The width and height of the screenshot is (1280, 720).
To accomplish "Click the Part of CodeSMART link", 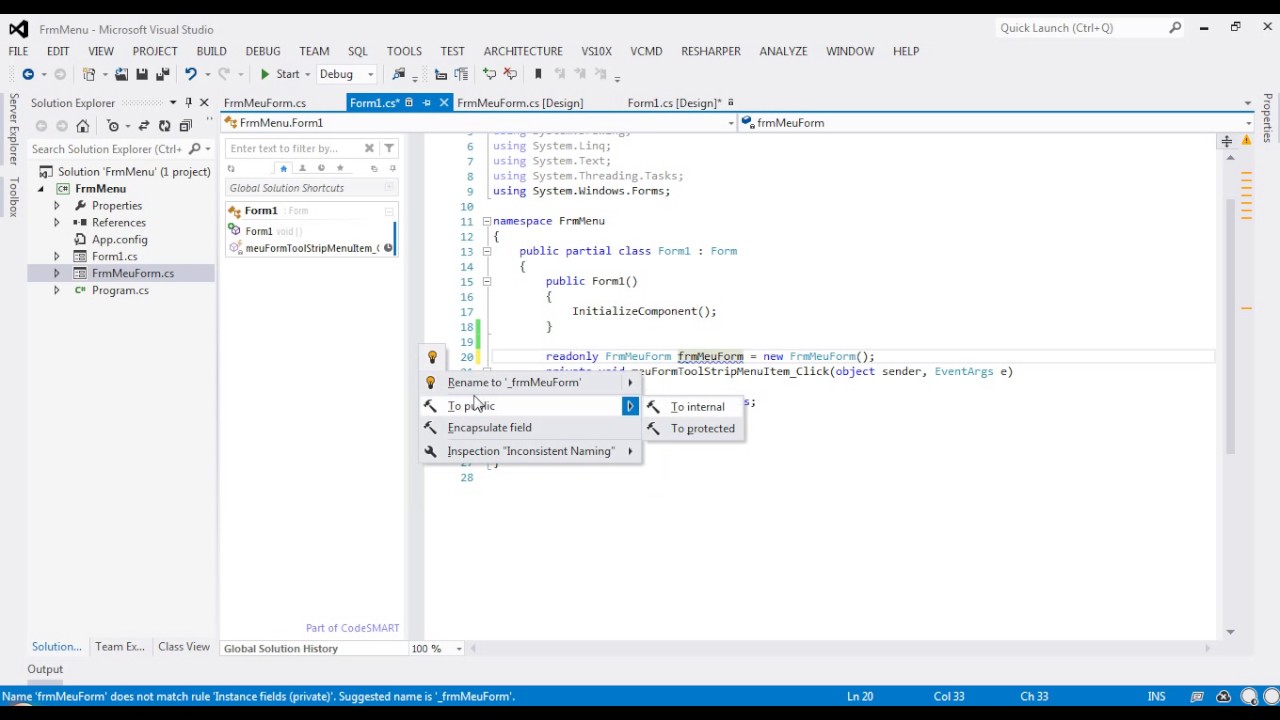I will tap(352, 628).
